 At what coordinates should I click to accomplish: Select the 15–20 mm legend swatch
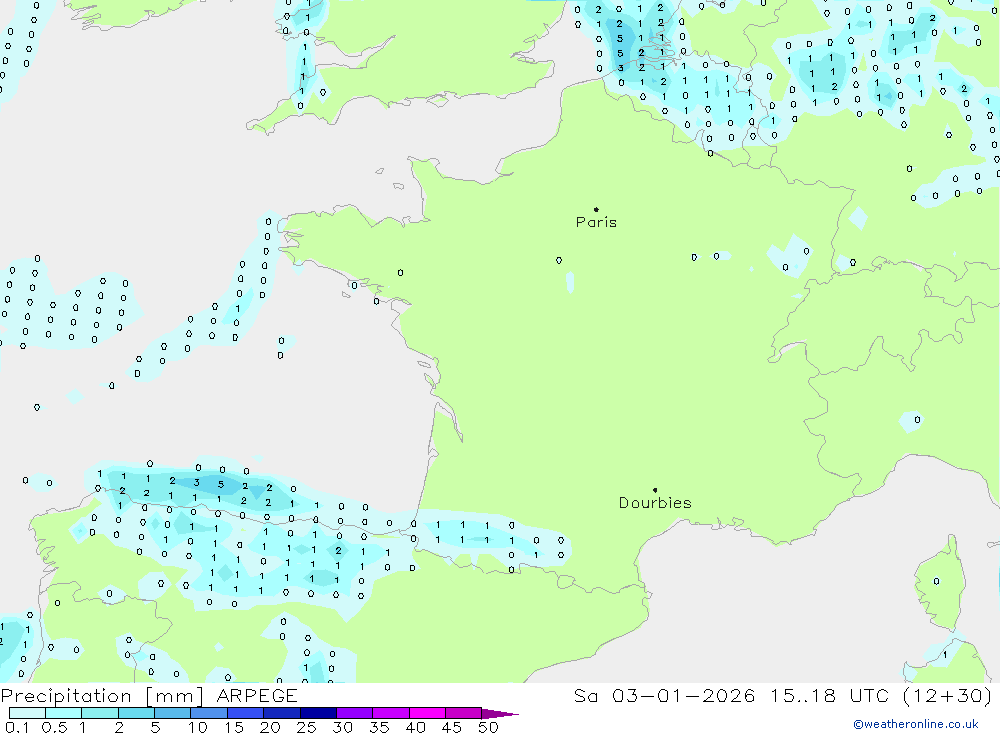tap(246, 713)
